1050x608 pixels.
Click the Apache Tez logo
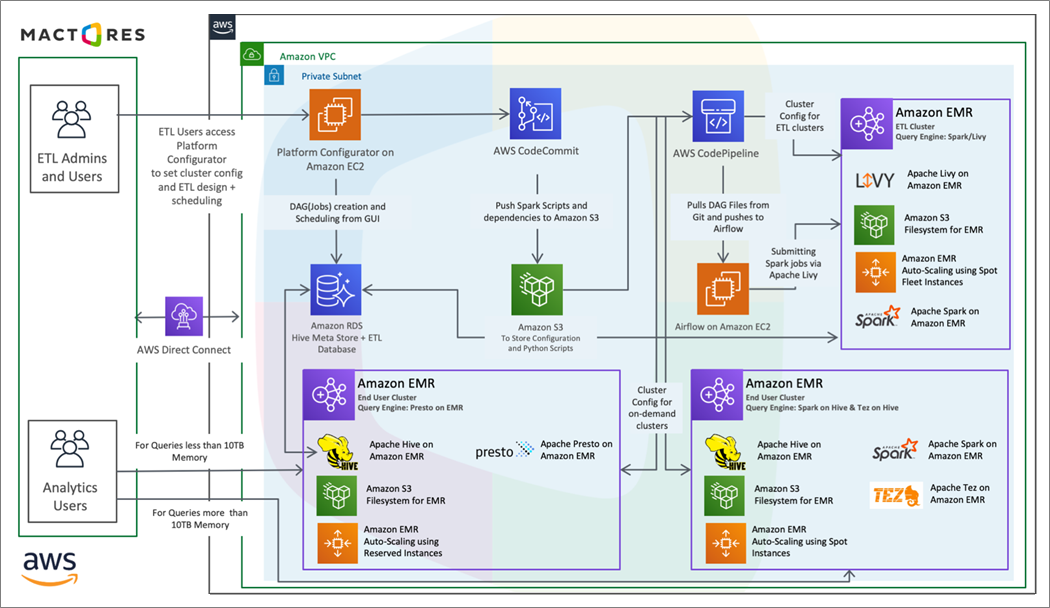click(896, 496)
